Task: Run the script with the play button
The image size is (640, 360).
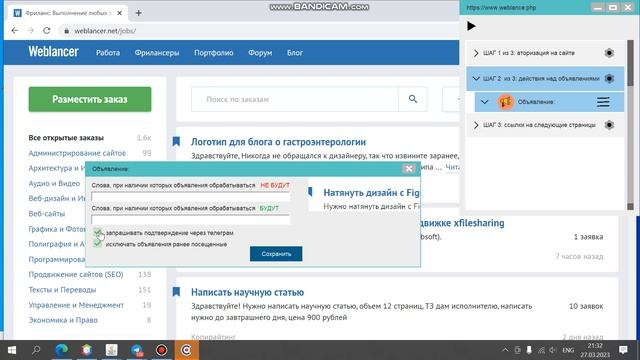Action: pyautogui.click(x=471, y=26)
